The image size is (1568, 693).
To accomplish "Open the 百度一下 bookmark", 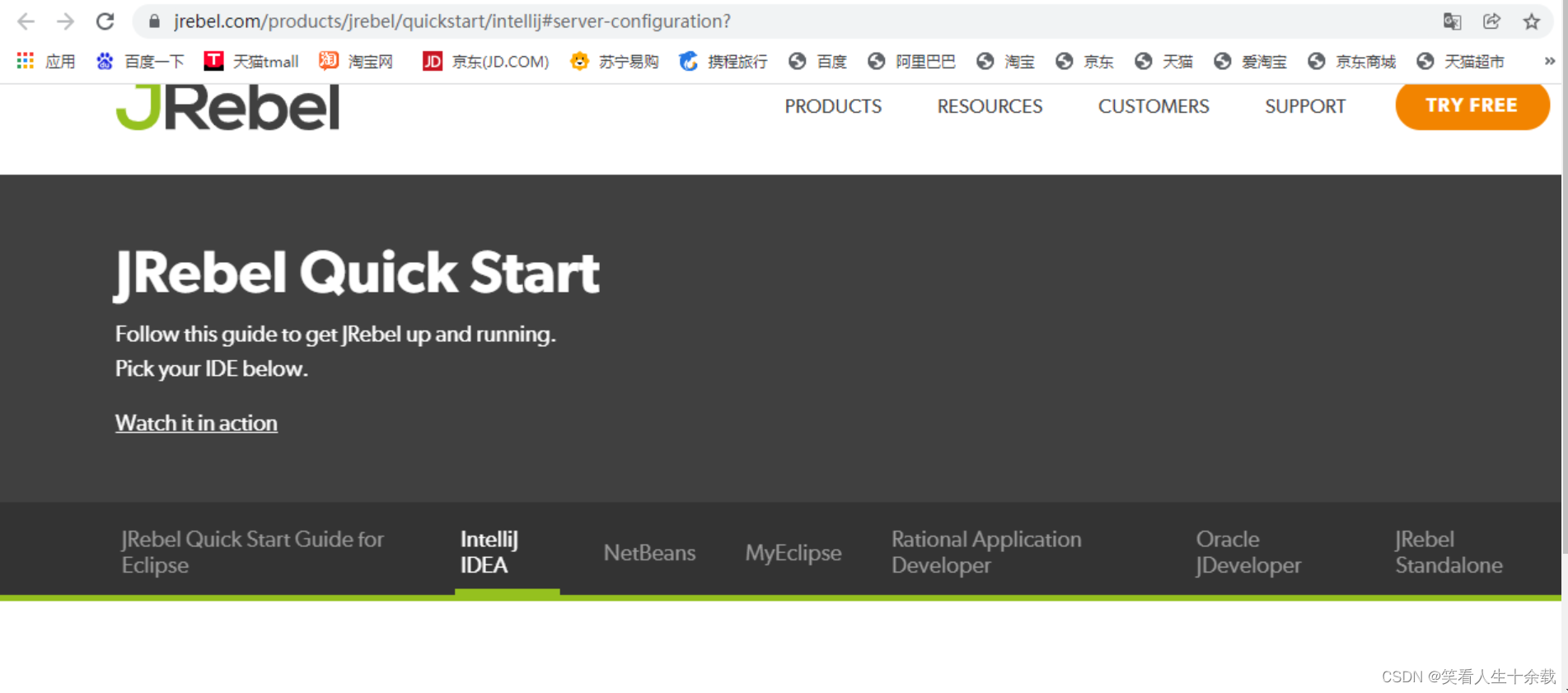I will click(140, 61).
